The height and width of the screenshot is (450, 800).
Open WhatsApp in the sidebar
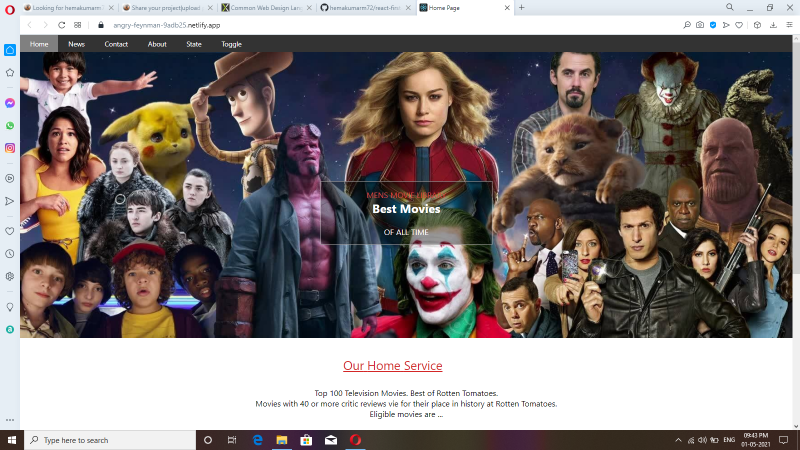[10, 126]
